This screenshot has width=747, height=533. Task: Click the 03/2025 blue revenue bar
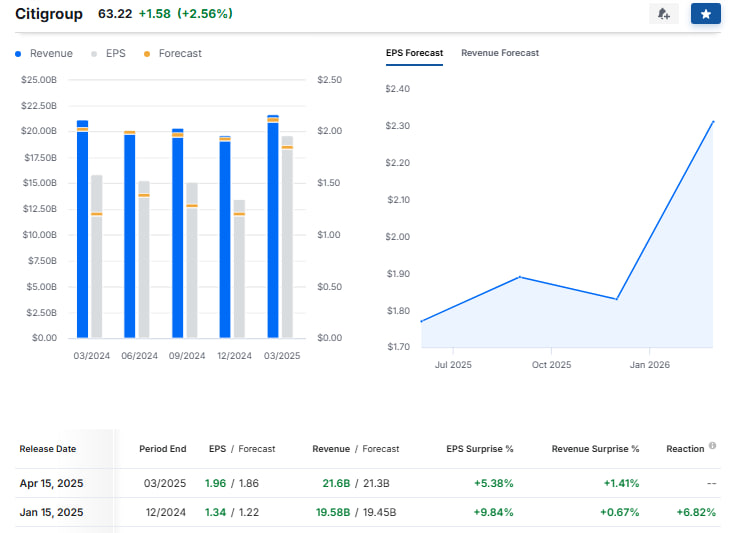pyautogui.click(x=273, y=226)
